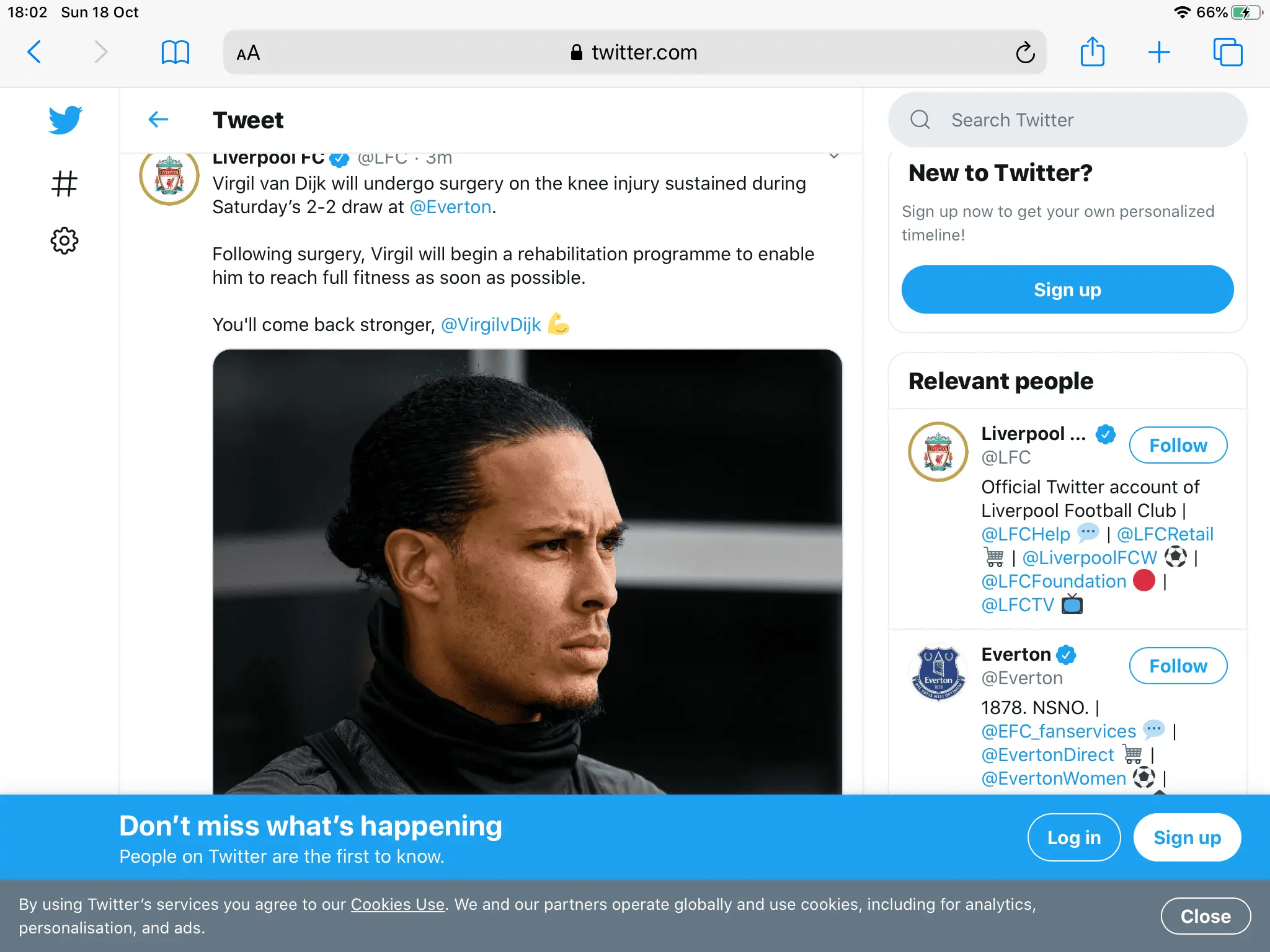The width and height of the screenshot is (1270, 952).
Task: Open the Cookies Use link
Action: (x=397, y=904)
